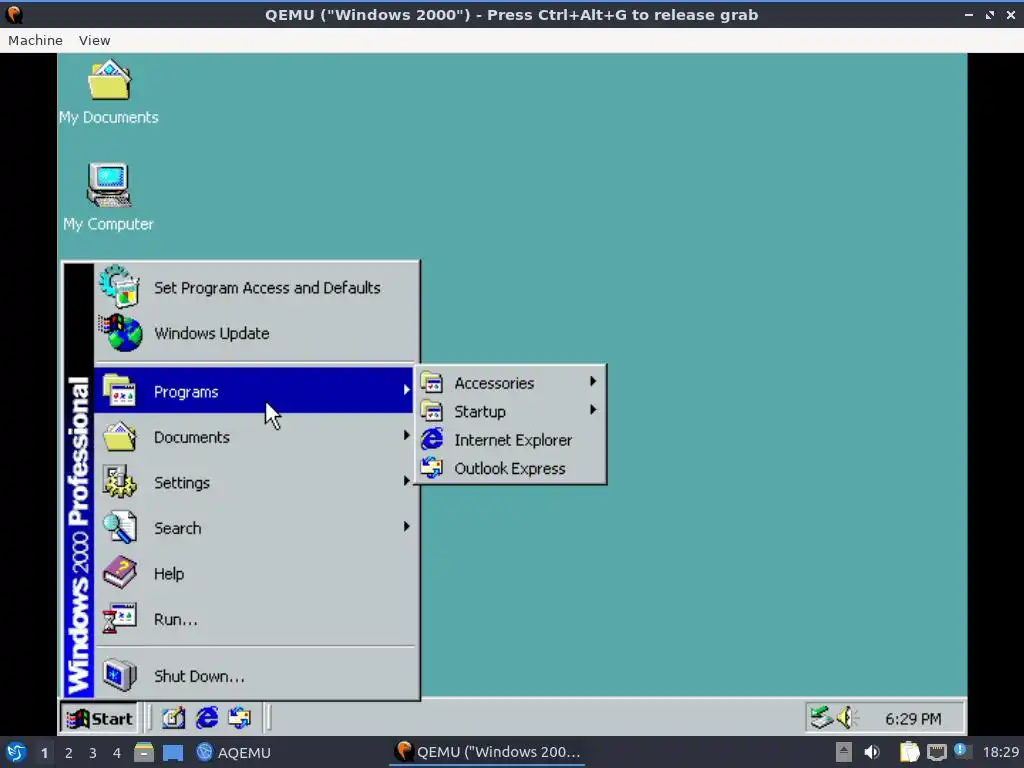Click the Shut Down monitor icon

click(120, 675)
